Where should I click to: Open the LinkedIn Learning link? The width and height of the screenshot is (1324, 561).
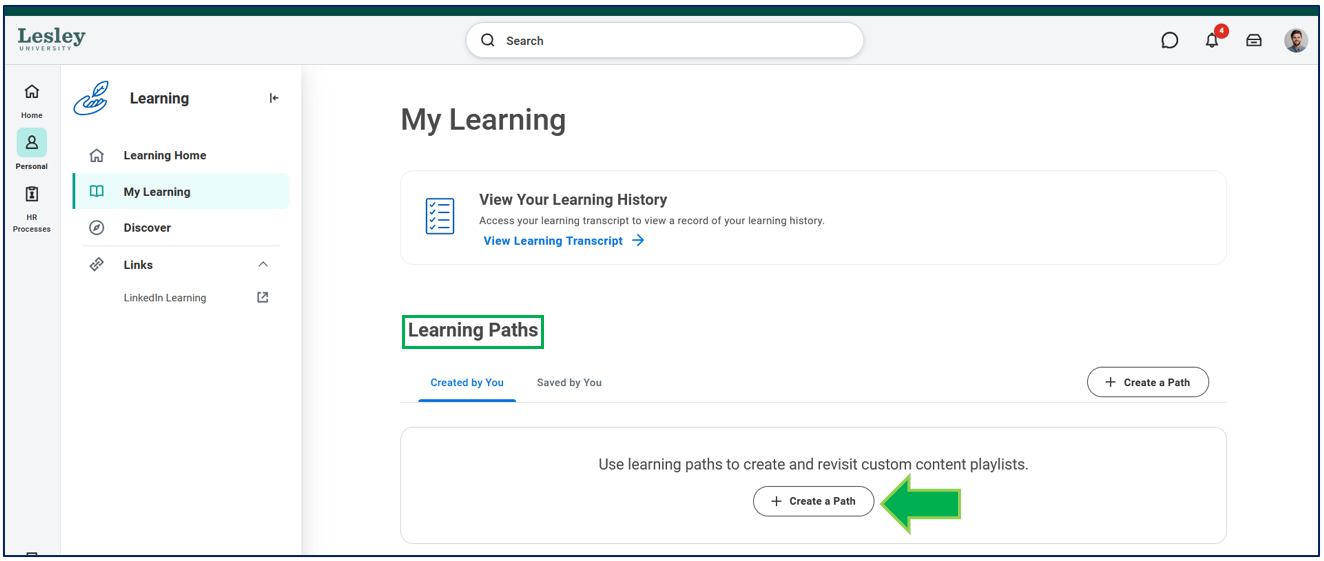(165, 298)
